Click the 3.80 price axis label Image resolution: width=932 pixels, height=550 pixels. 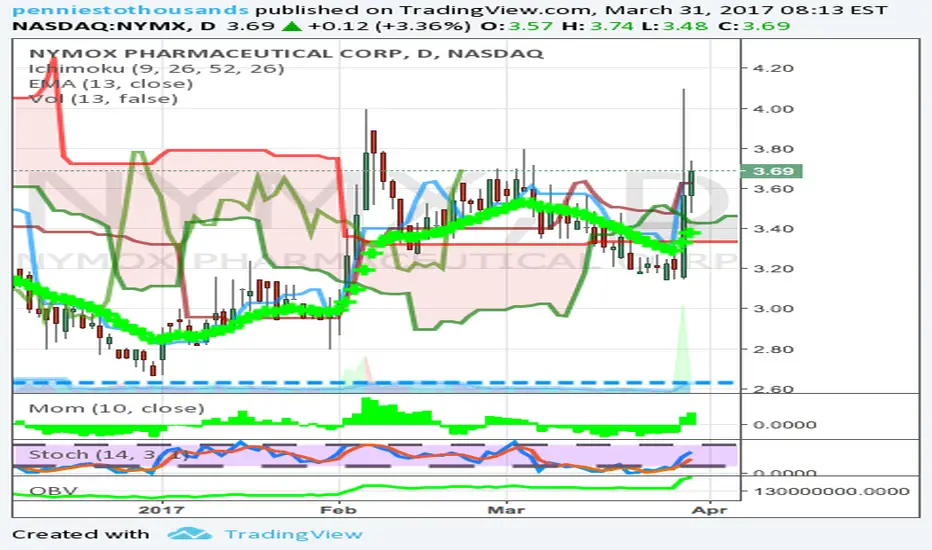click(x=773, y=149)
